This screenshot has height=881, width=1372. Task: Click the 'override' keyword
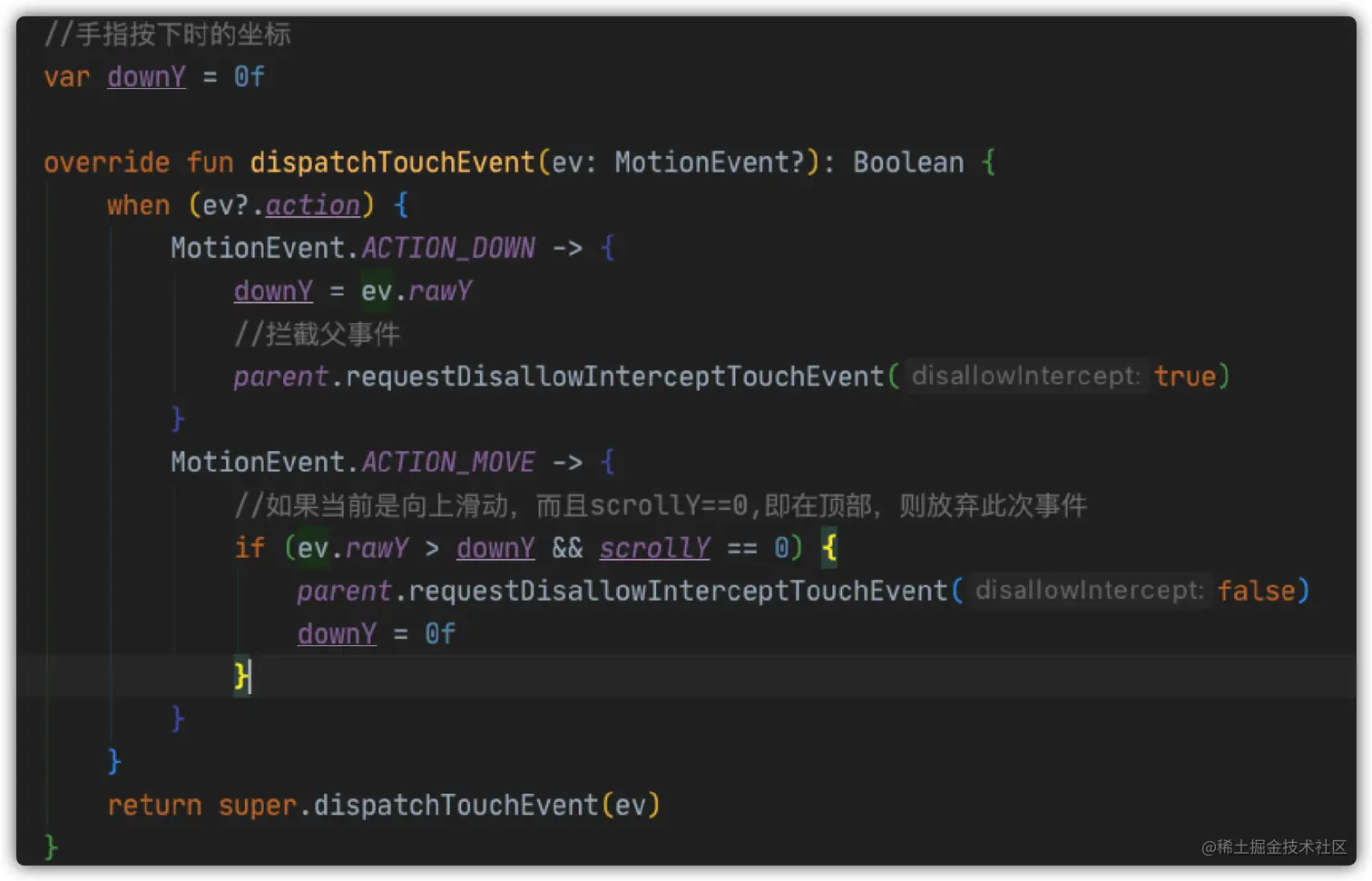point(107,162)
